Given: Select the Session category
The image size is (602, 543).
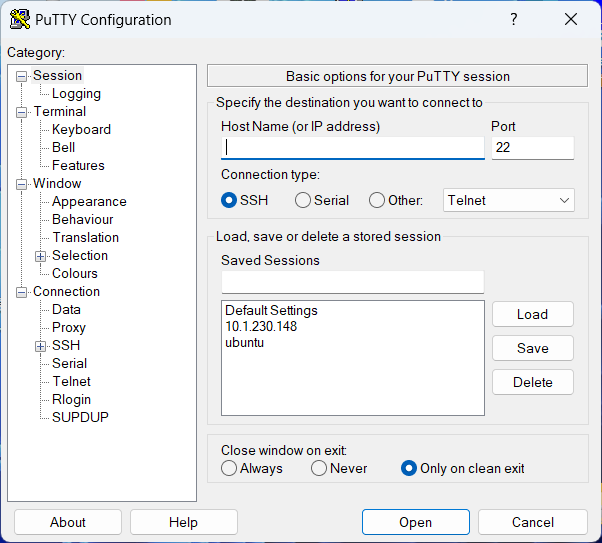Looking at the screenshot, I should (x=57, y=76).
